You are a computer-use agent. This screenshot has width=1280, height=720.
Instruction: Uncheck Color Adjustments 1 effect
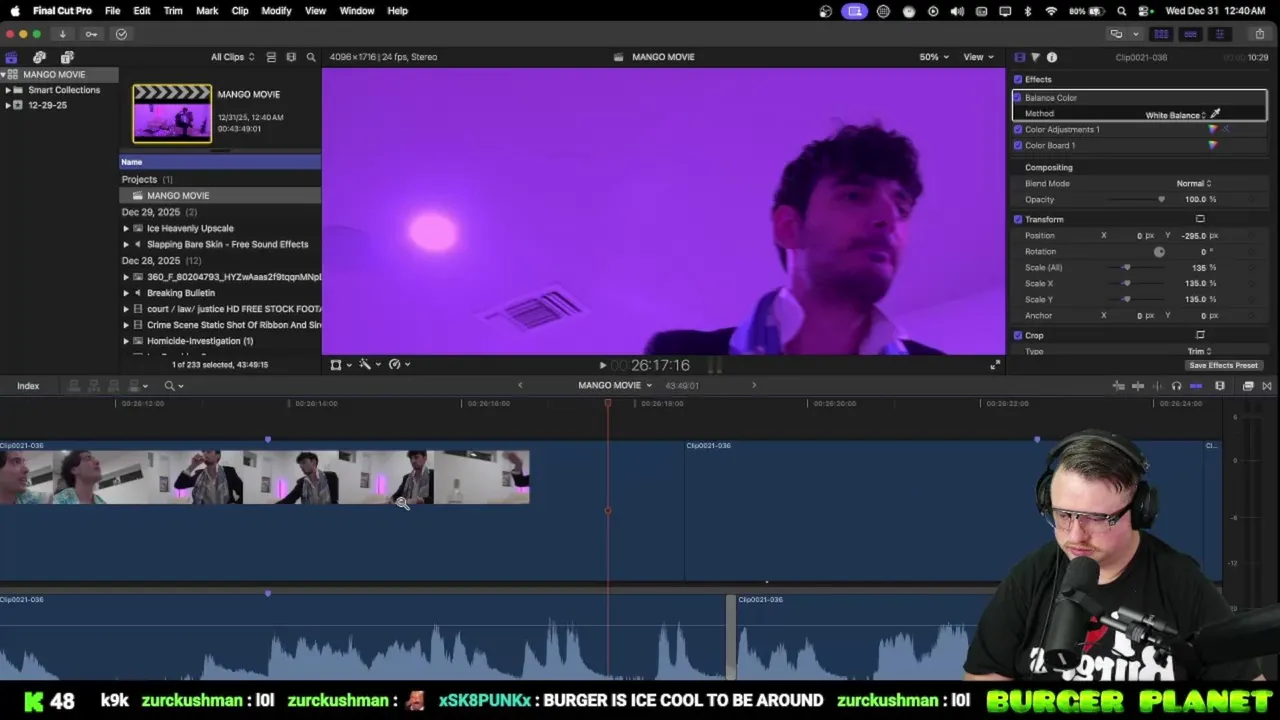[x=1018, y=129]
